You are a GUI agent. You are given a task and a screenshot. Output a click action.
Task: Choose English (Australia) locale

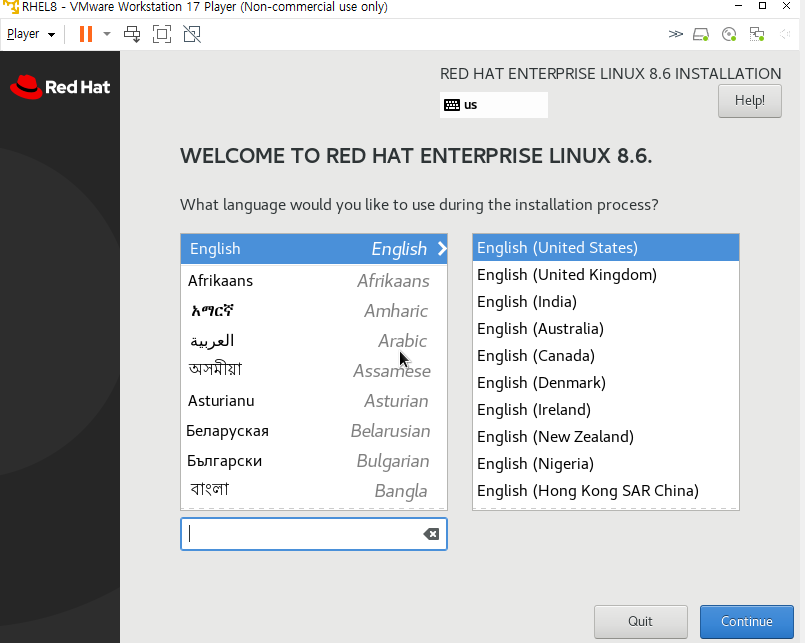click(x=606, y=329)
